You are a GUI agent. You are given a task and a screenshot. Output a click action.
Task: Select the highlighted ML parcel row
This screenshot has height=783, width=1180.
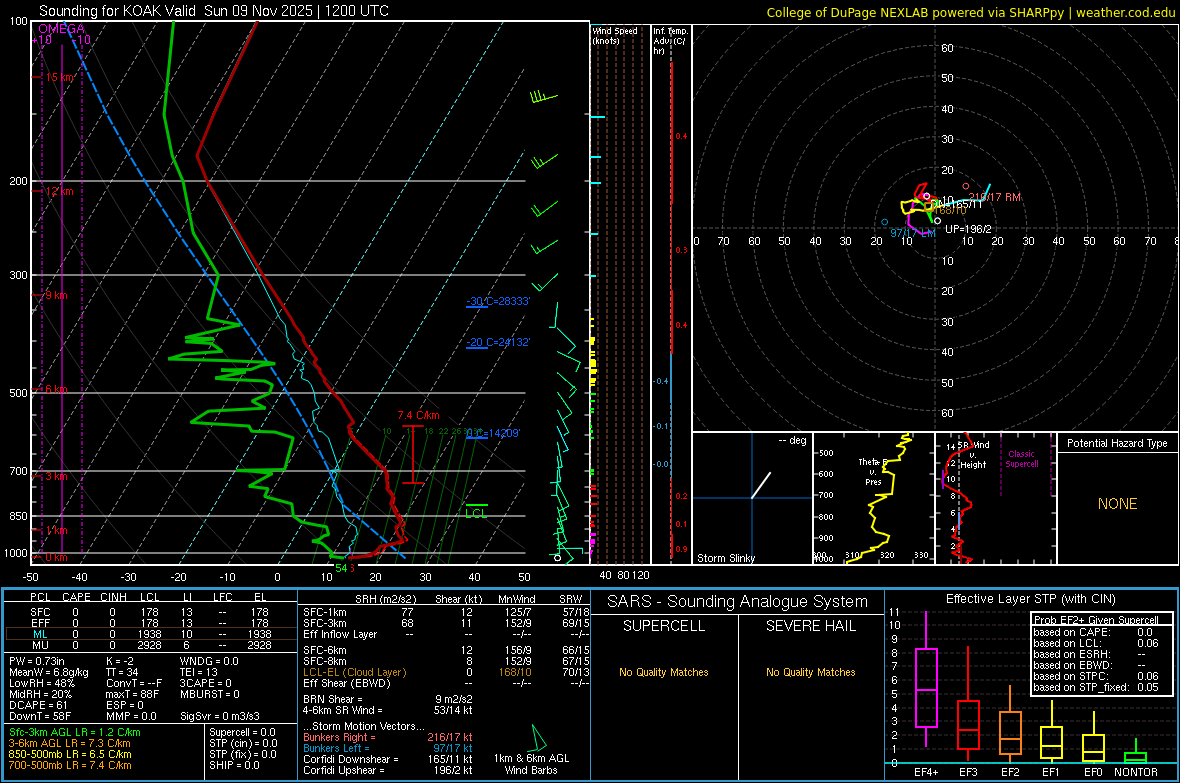151,634
